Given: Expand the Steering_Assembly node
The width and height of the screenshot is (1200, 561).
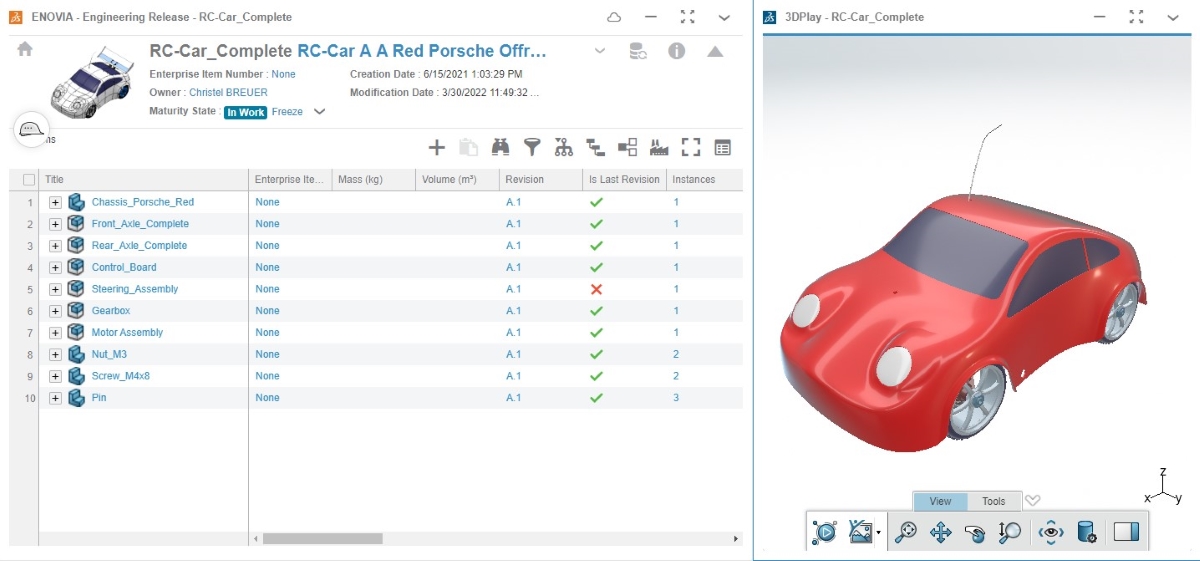Looking at the screenshot, I should point(55,289).
